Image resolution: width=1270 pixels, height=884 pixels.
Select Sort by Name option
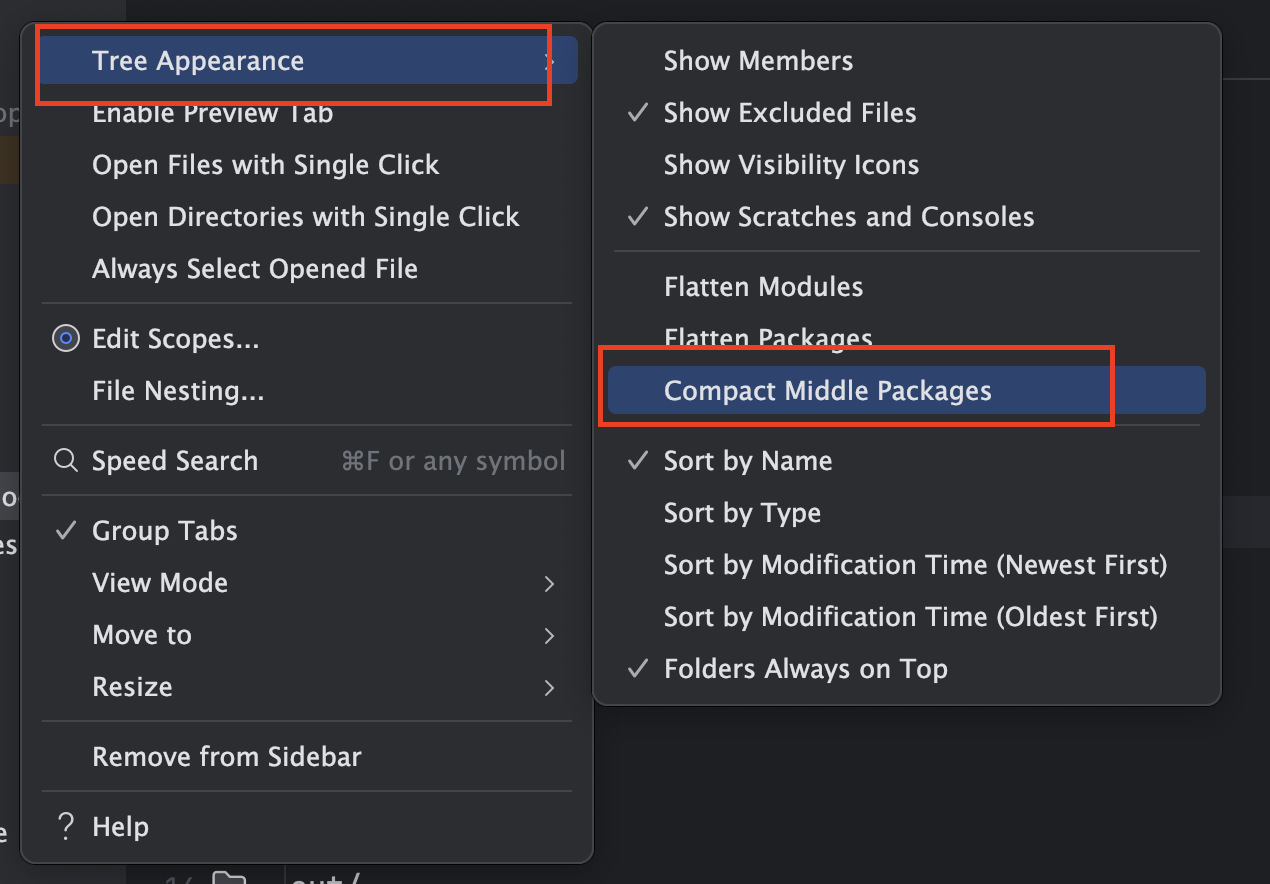coord(747,461)
